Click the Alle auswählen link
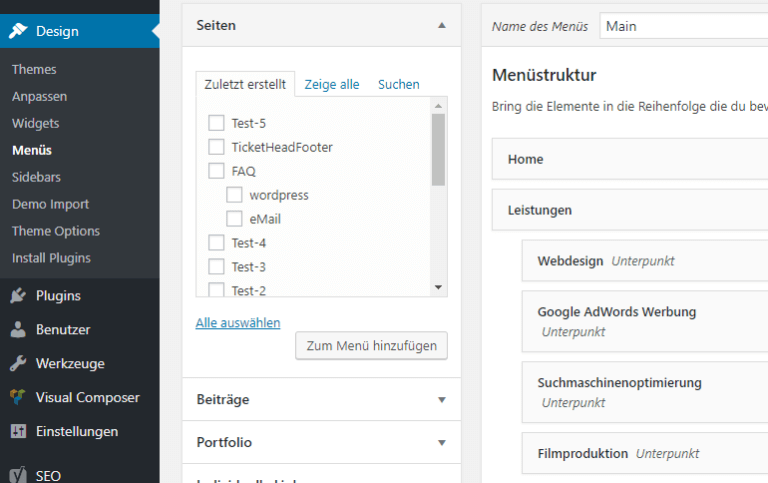Screen dimensions: 768x483 point(238,323)
